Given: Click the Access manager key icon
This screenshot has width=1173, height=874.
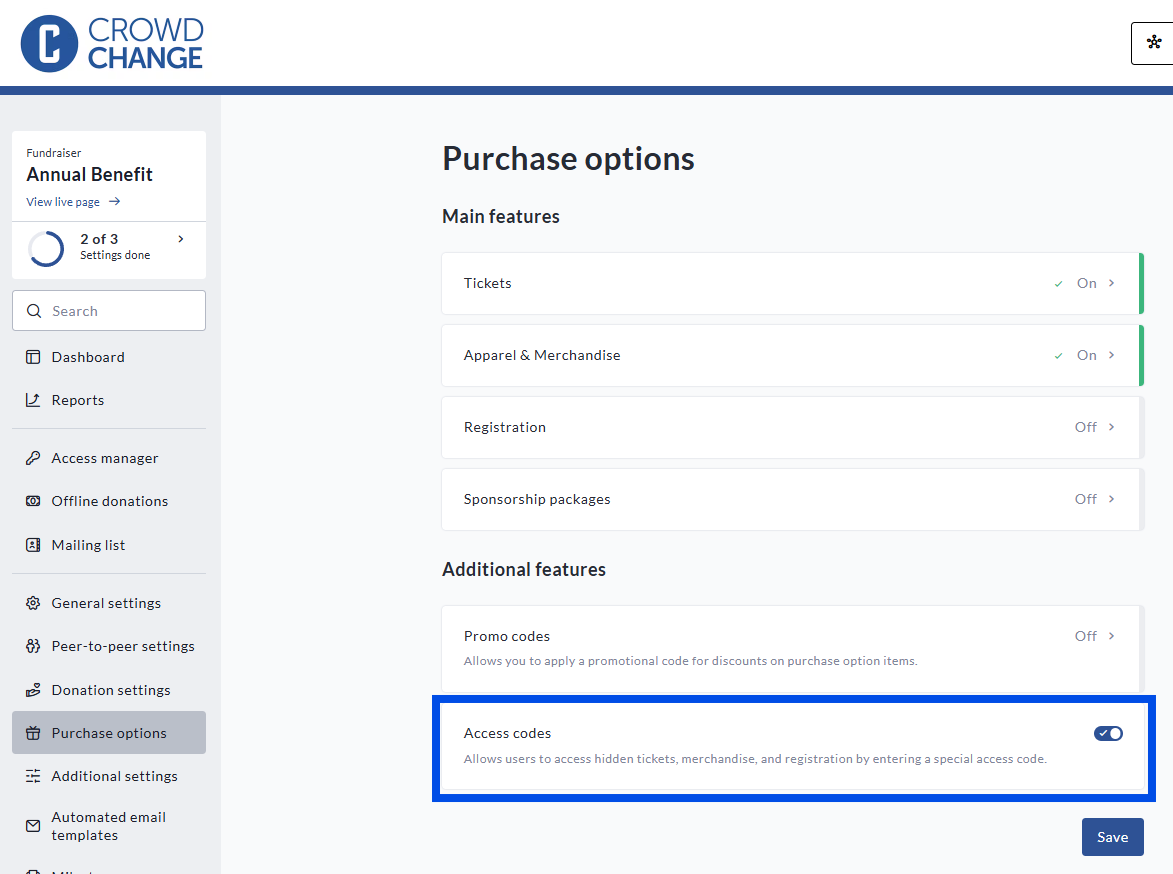Looking at the screenshot, I should 33,458.
